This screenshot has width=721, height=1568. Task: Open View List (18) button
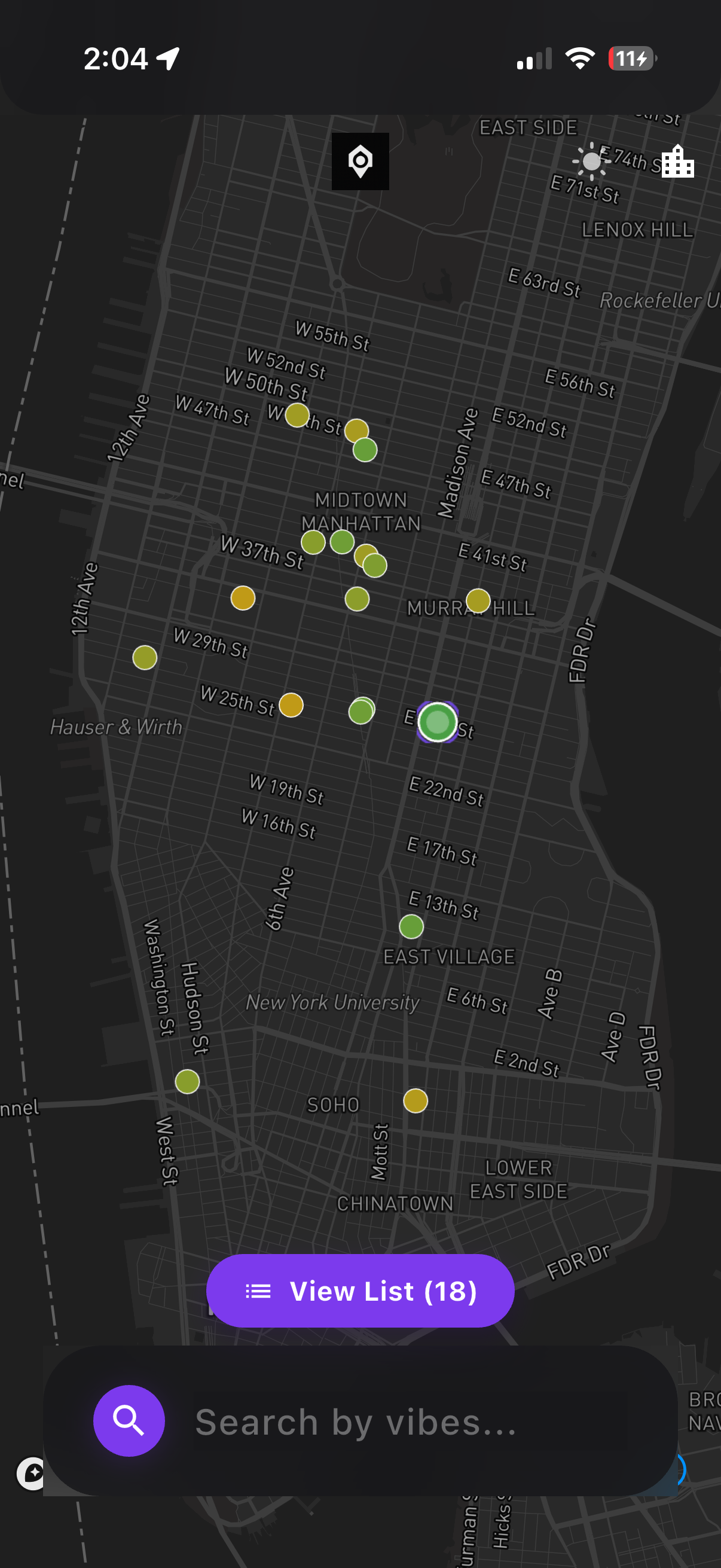click(x=360, y=1291)
